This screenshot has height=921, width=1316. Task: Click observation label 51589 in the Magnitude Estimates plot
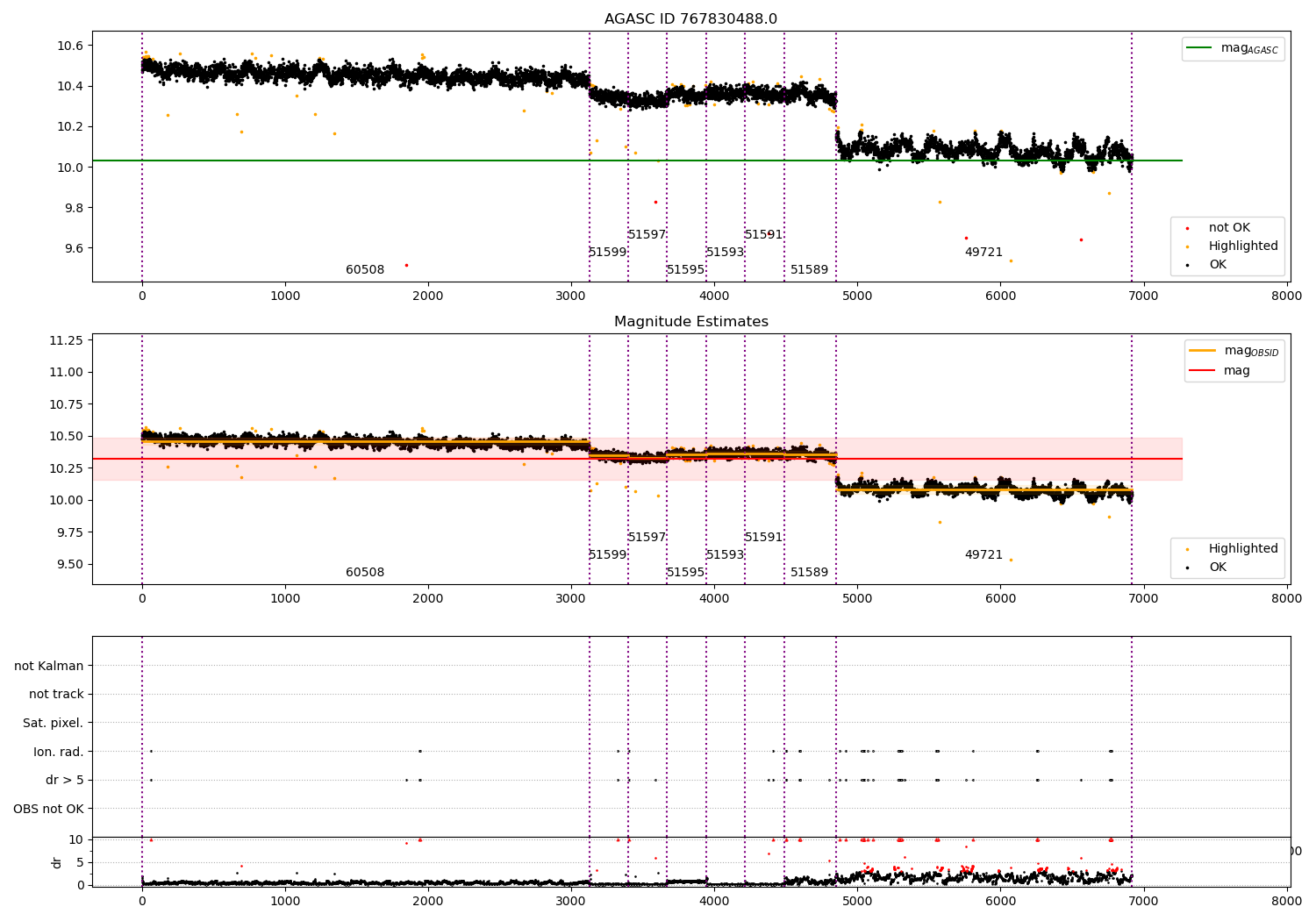pos(810,573)
